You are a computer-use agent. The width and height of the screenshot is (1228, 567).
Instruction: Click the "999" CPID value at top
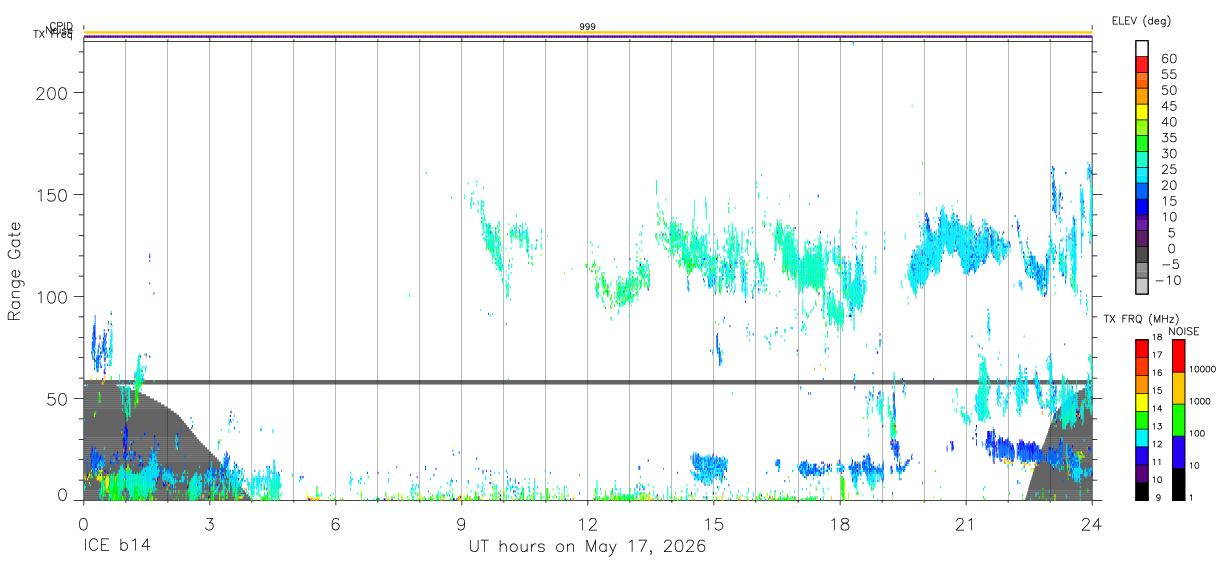[x=588, y=27]
